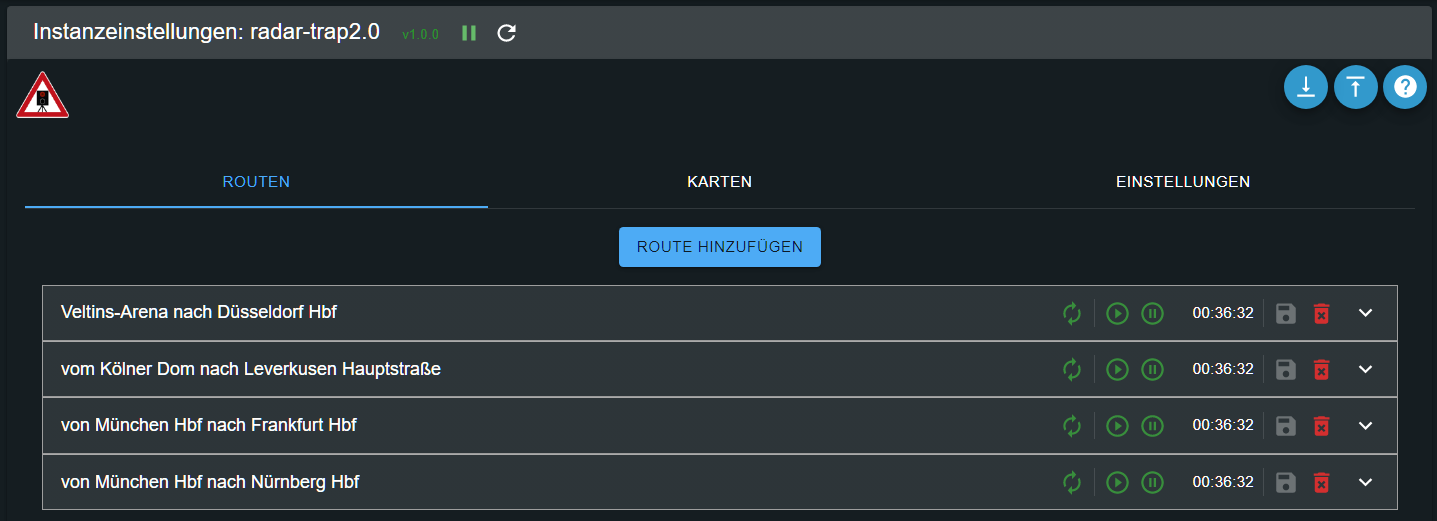Save the Kölner Dom nach Leverkusen route
1437x521 pixels.
click(x=1286, y=369)
